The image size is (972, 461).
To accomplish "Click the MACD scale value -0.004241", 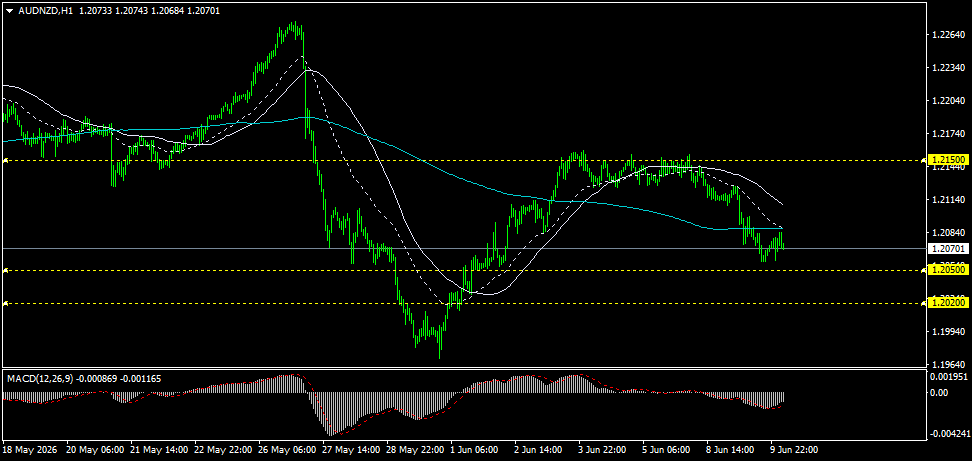I will point(948,434).
